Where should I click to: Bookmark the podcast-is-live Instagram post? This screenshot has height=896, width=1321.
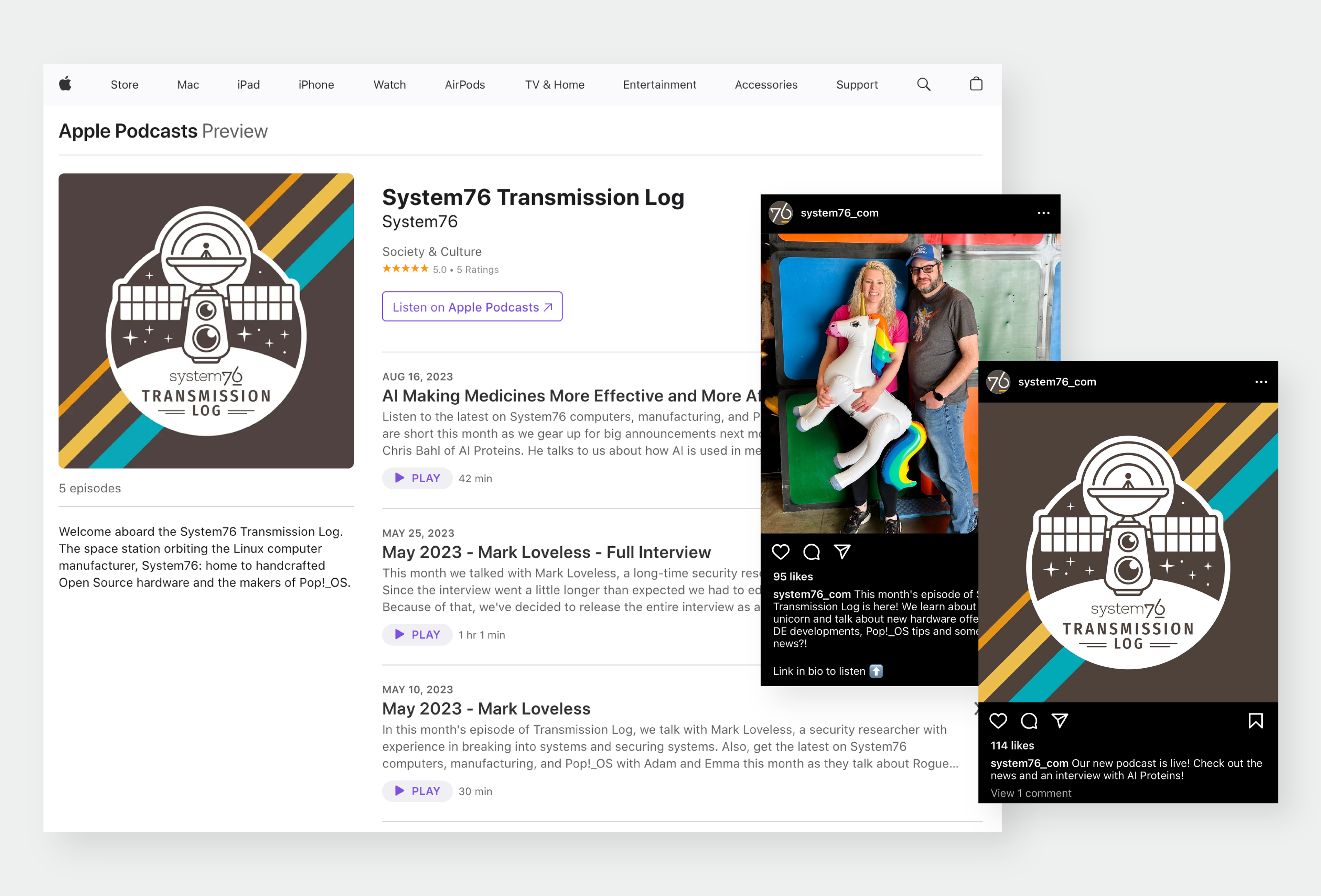pos(1256,720)
